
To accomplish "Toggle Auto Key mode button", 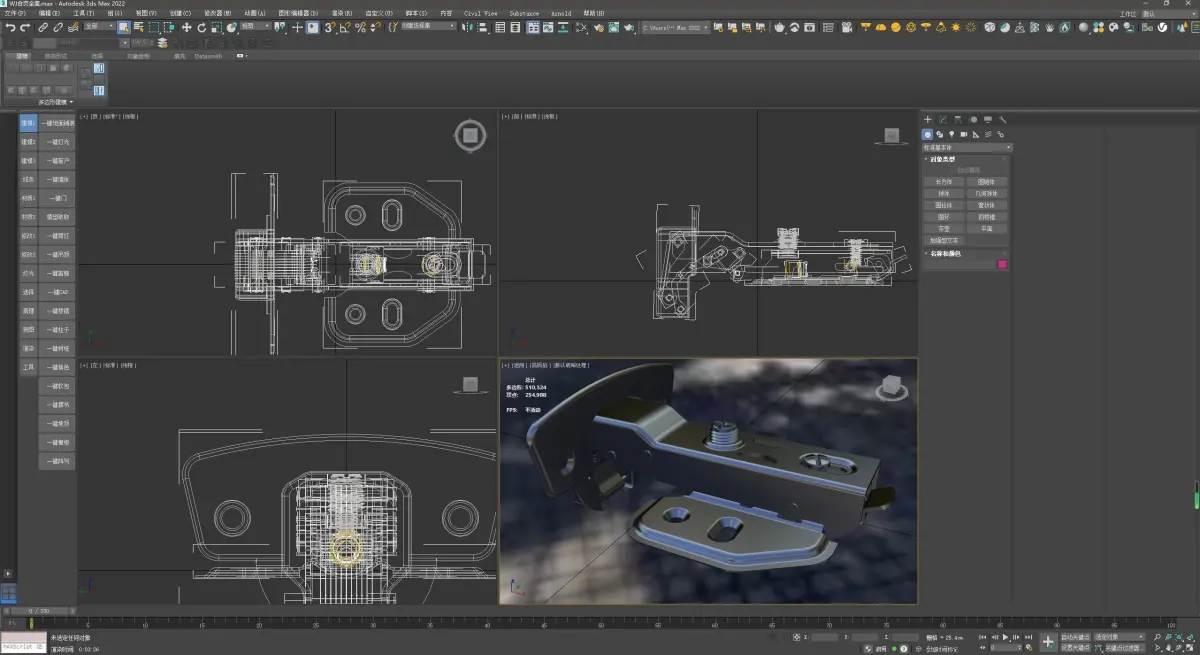I will point(1076,636).
